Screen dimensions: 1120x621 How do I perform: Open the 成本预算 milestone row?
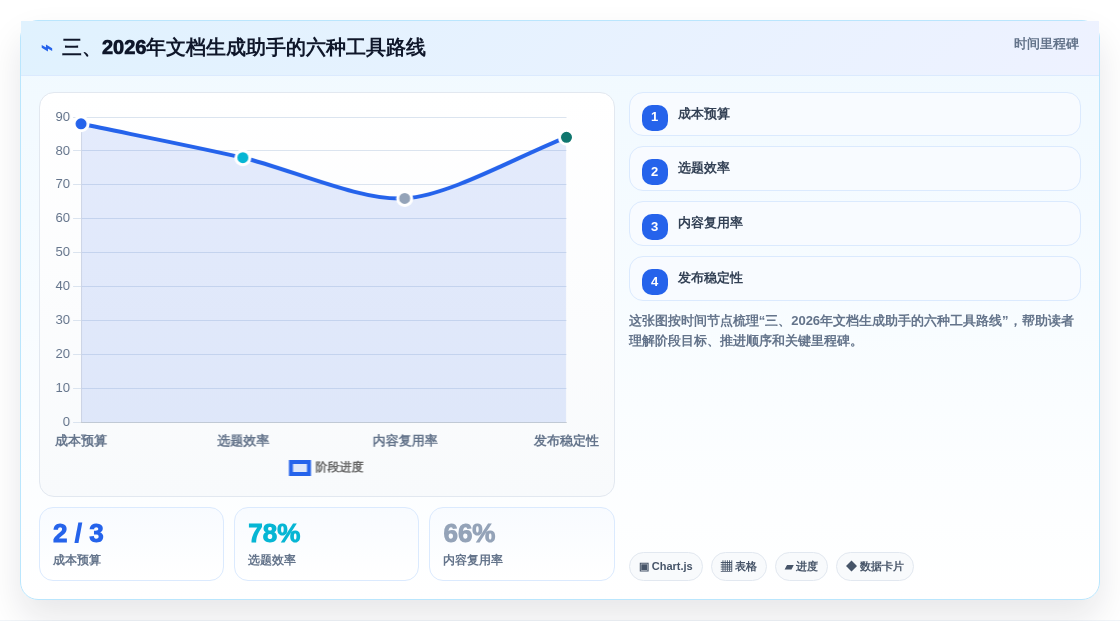tap(854, 114)
